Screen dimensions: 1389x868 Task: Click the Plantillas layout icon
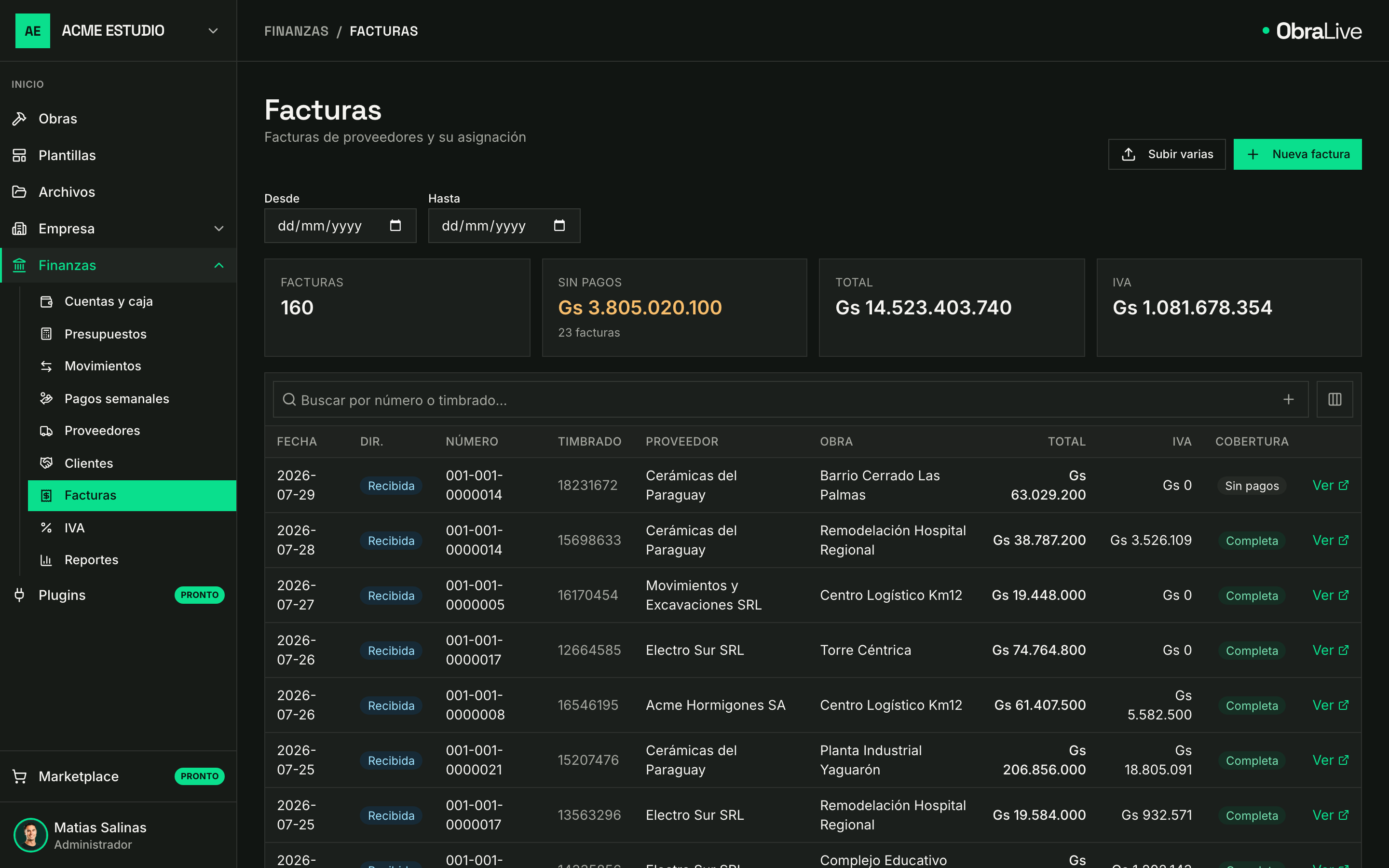(19, 155)
